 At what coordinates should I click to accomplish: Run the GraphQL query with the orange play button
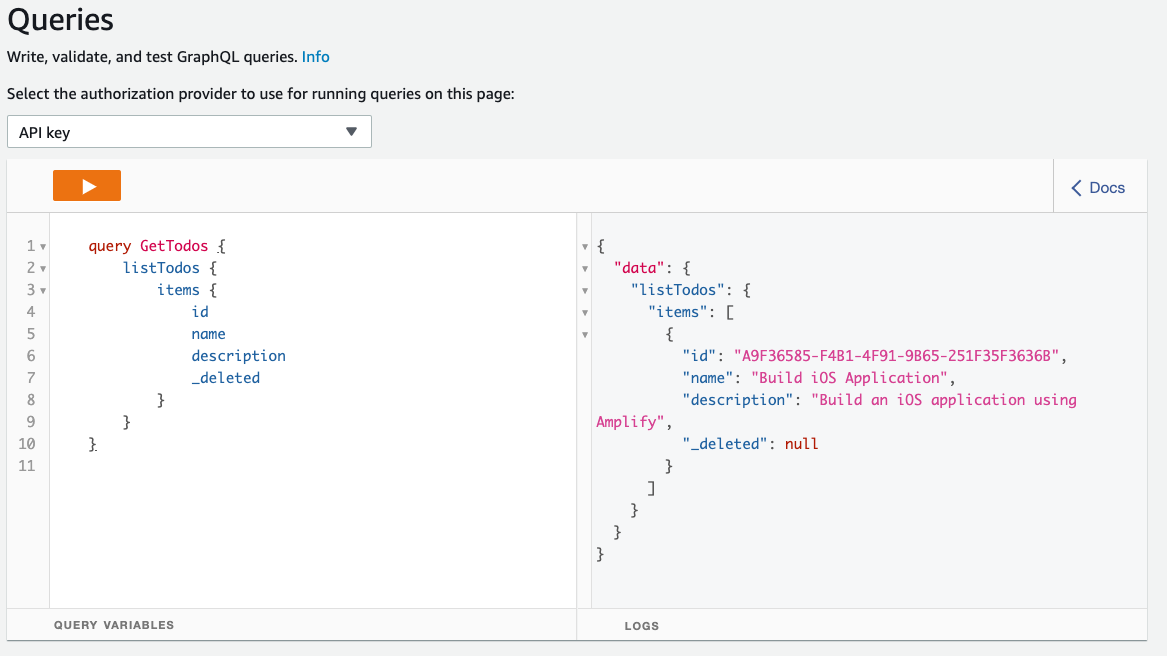[87, 185]
